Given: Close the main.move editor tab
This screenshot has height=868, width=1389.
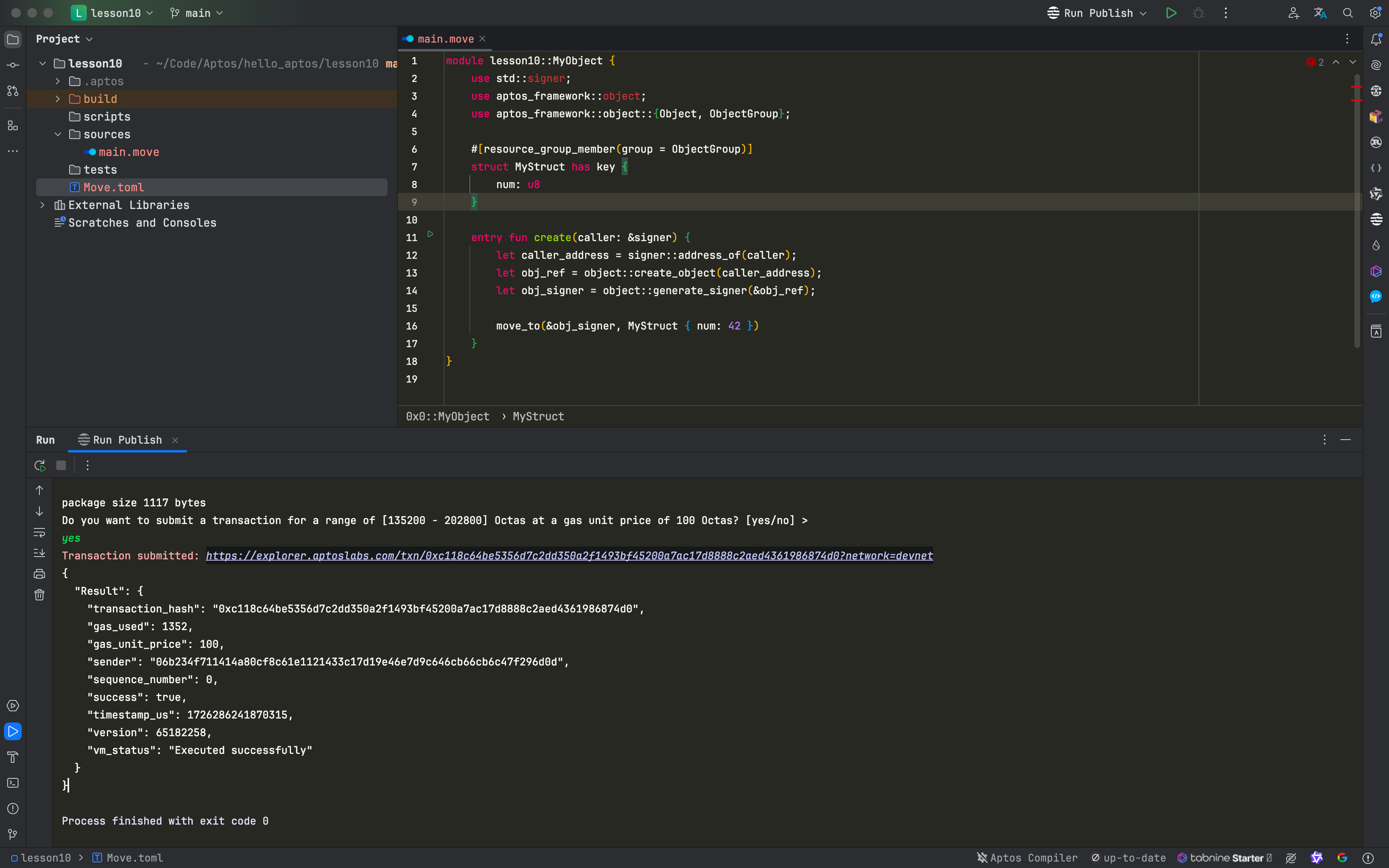Looking at the screenshot, I should pyautogui.click(x=483, y=39).
